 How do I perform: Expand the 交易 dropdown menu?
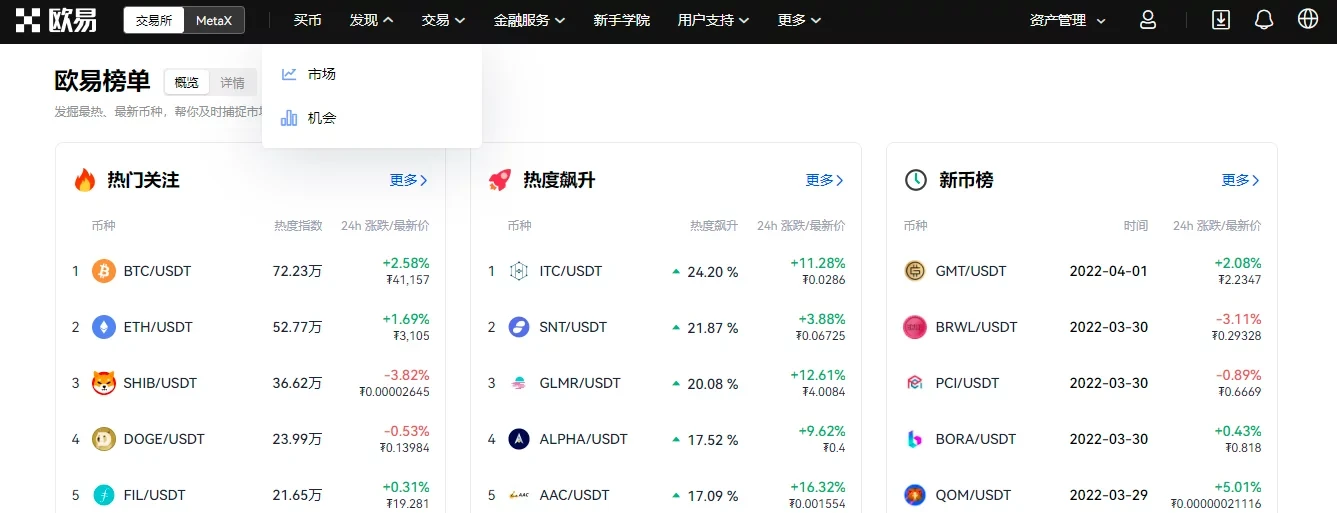pos(444,20)
